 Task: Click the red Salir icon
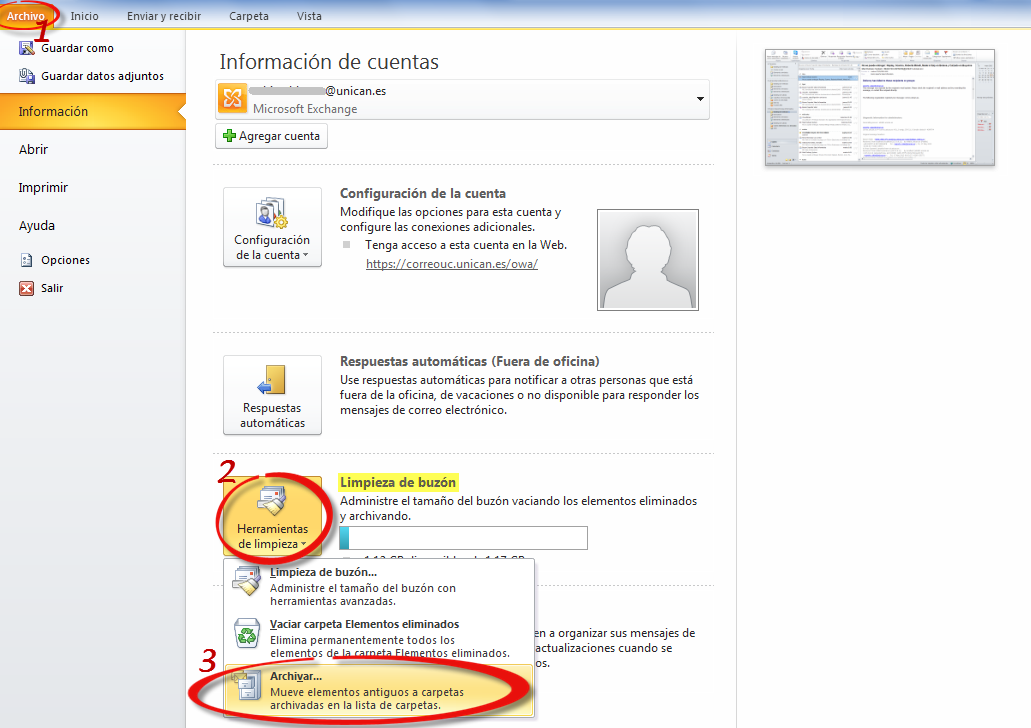(26, 288)
